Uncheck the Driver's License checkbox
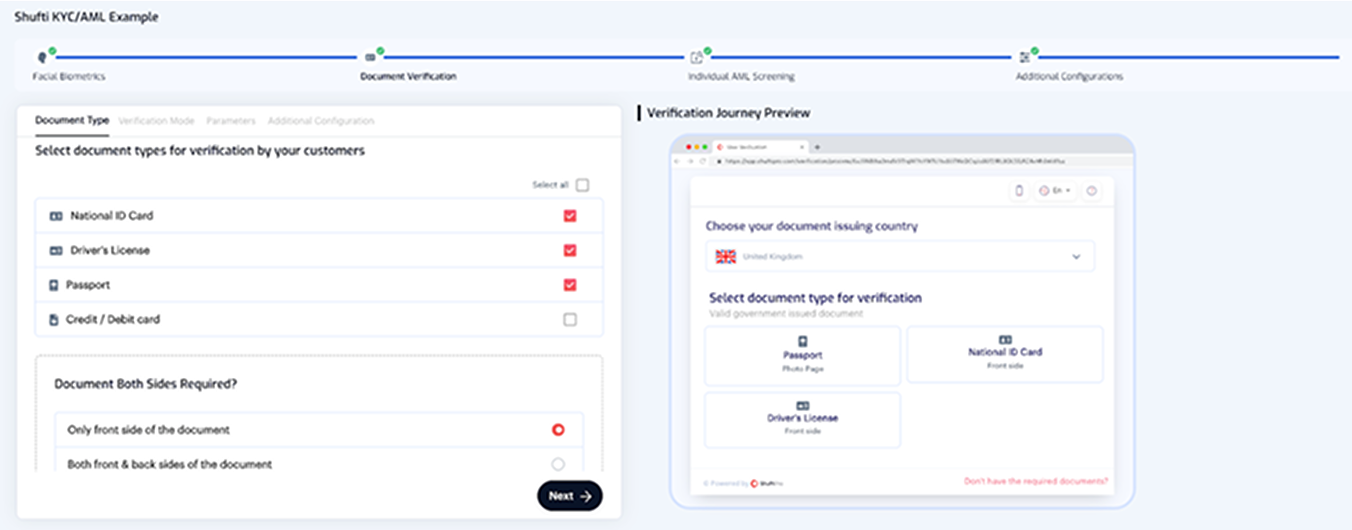This screenshot has width=1352, height=530. (x=570, y=250)
